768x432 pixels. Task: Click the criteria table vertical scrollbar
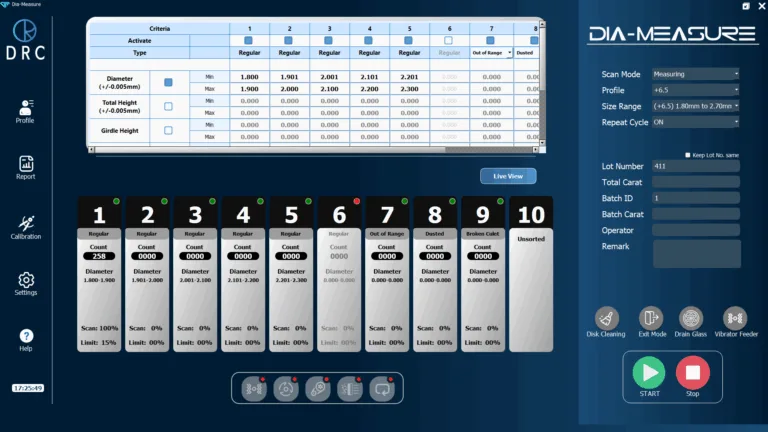tap(542, 83)
